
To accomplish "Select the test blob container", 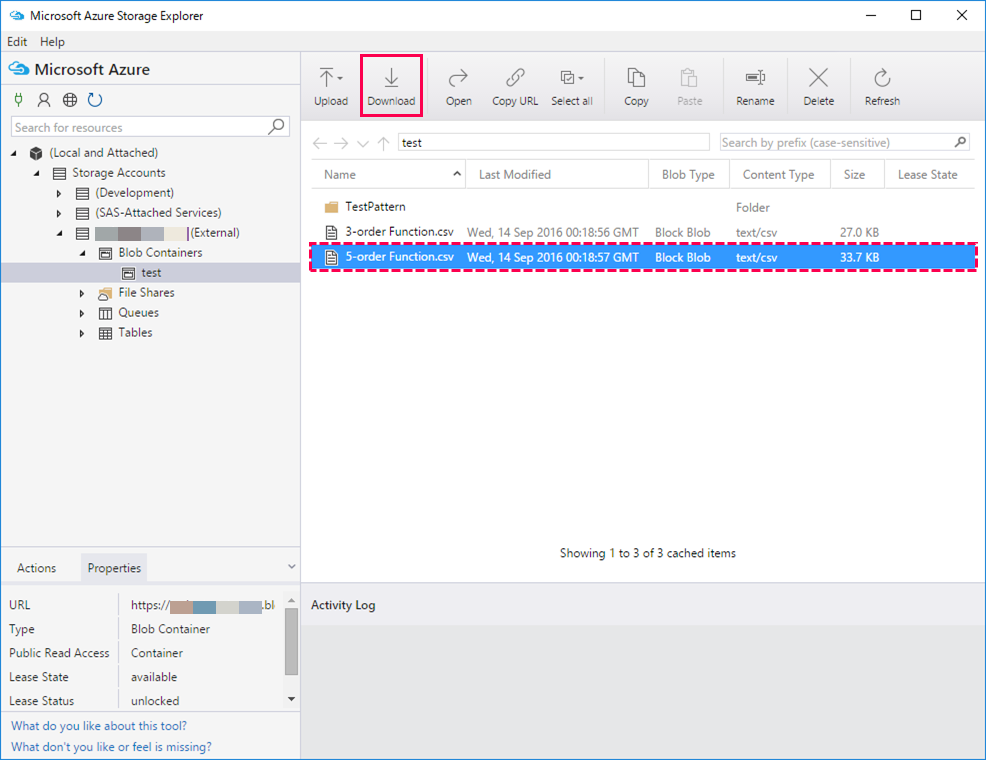I will (x=151, y=273).
